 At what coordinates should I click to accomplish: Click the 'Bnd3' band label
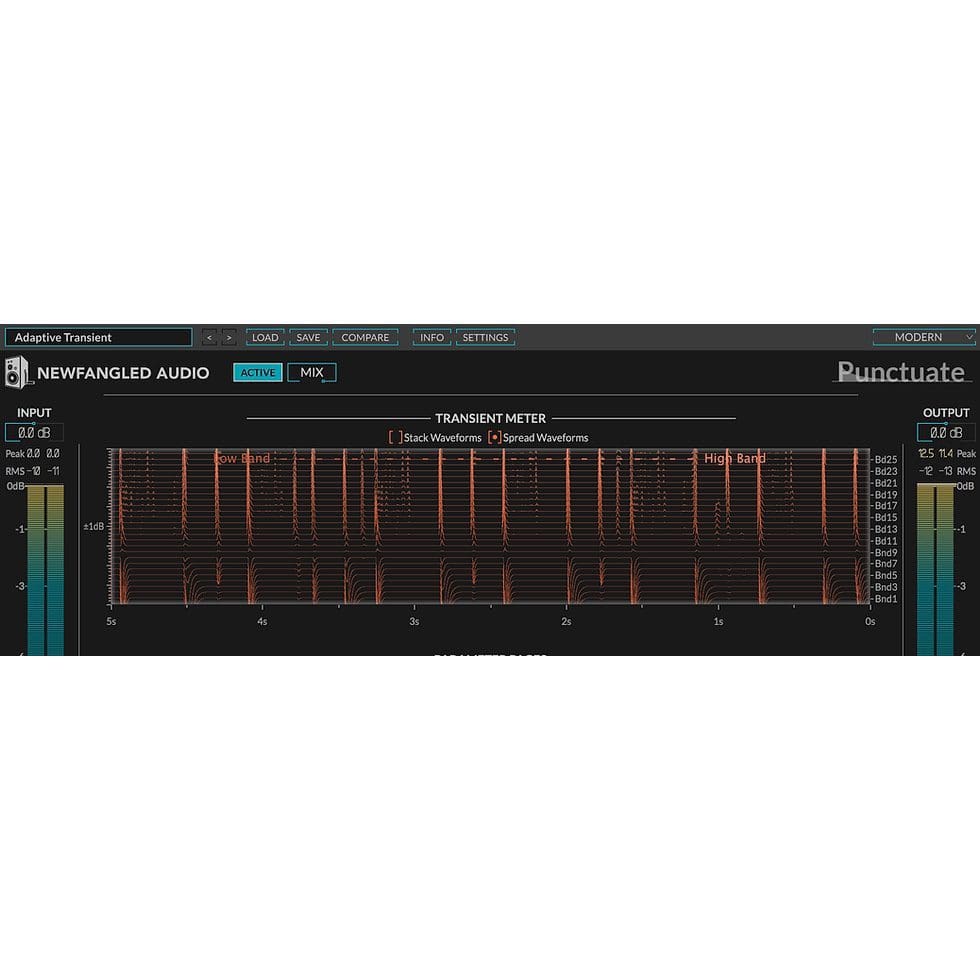coord(886,587)
